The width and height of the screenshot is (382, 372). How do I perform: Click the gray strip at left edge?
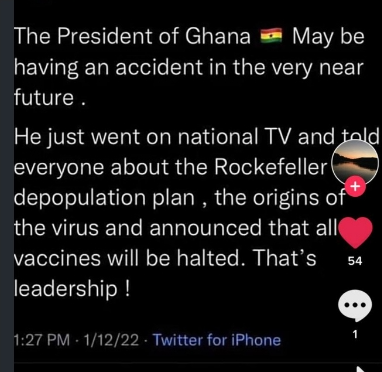point(7,186)
